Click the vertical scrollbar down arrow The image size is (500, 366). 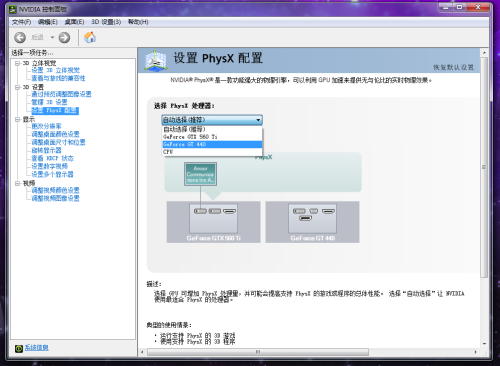tap(484, 344)
